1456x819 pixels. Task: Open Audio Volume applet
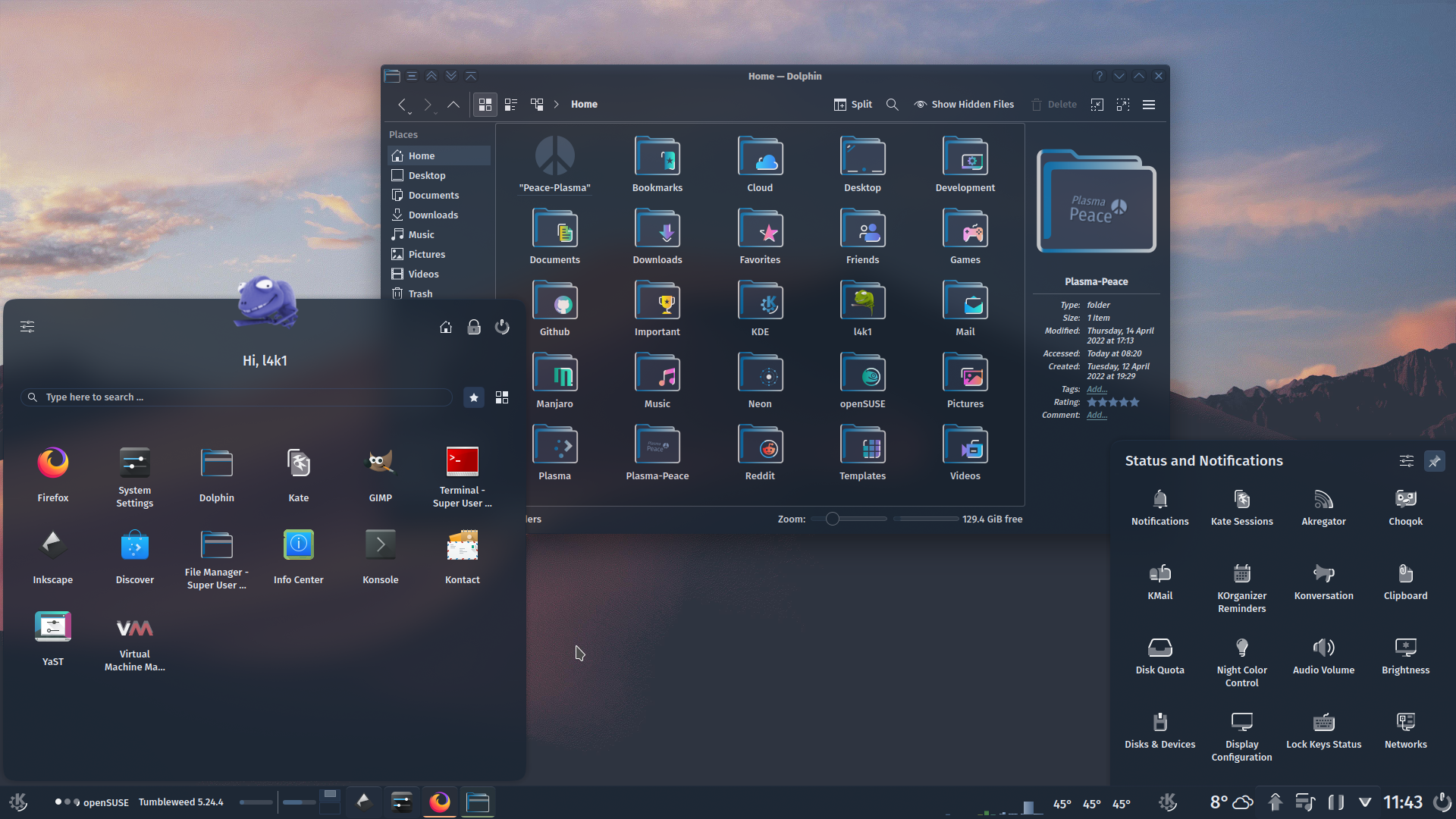tap(1323, 656)
